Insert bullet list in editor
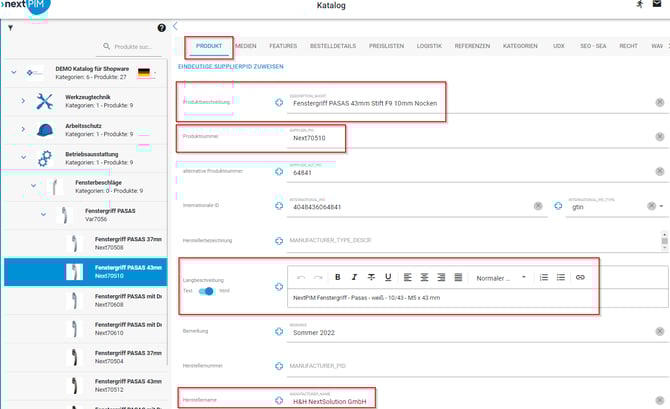Viewport: 670px width, 409px height. click(x=561, y=277)
